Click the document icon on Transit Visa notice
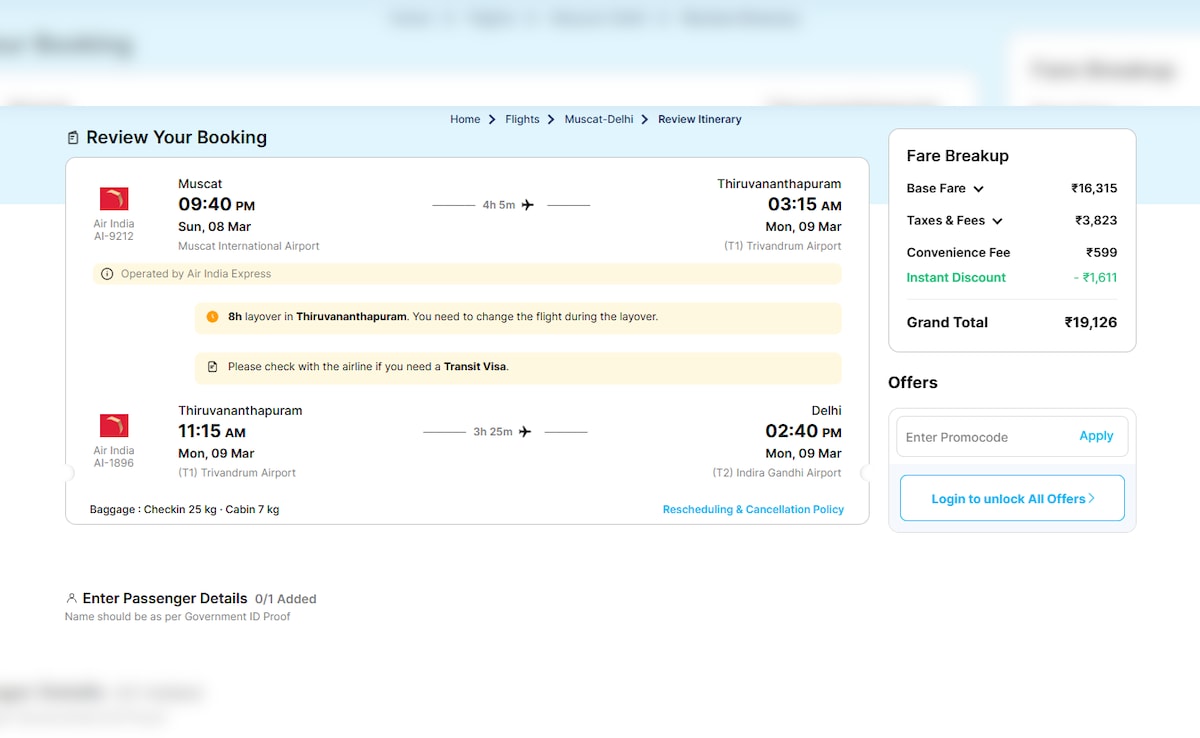Viewport: 1200px width, 738px height. (x=212, y=367)
